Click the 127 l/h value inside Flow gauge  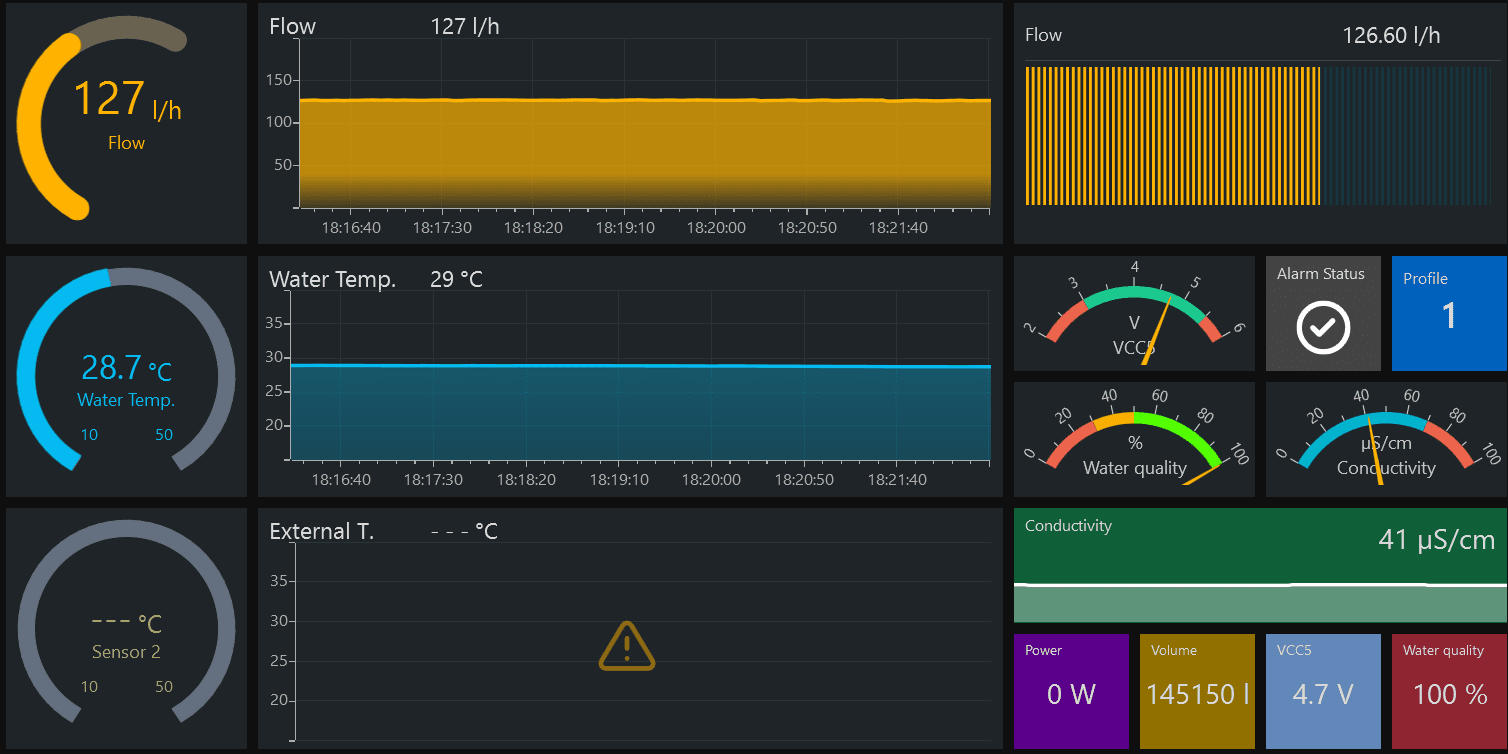tap(127, 99)
